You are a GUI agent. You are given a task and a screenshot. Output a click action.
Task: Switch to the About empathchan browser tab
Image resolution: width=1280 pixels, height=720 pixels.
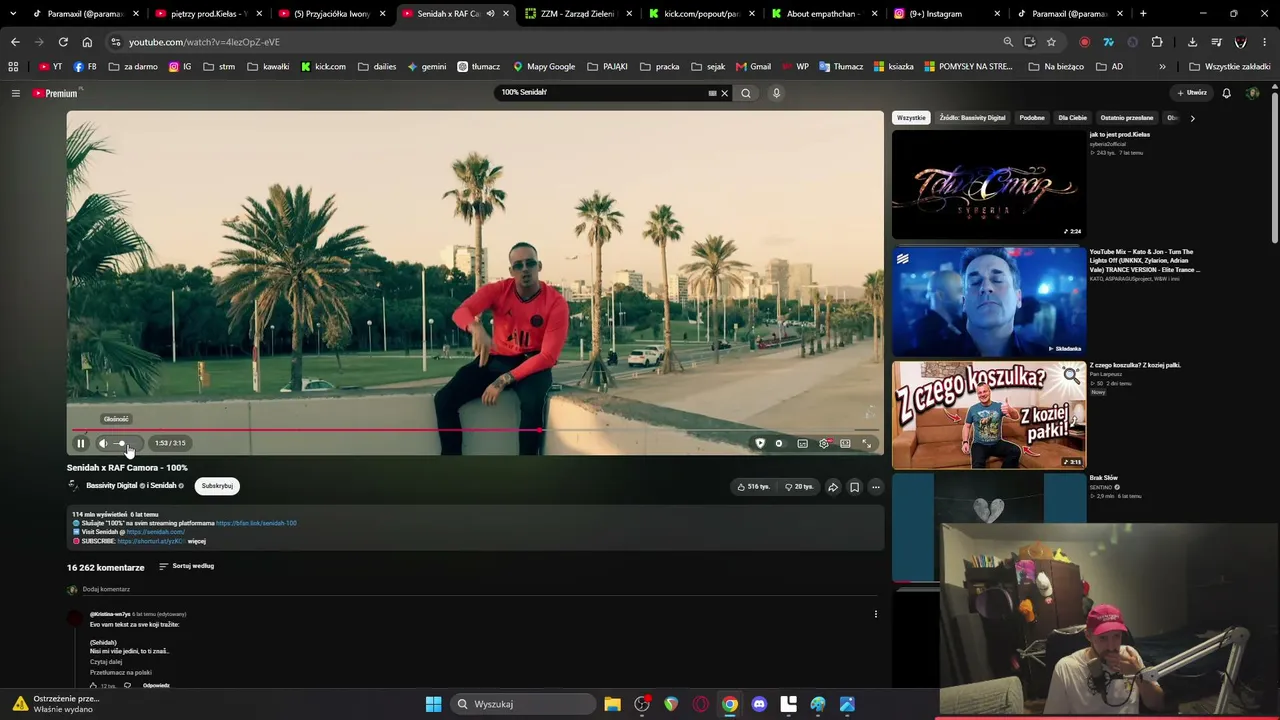[825, 14]
